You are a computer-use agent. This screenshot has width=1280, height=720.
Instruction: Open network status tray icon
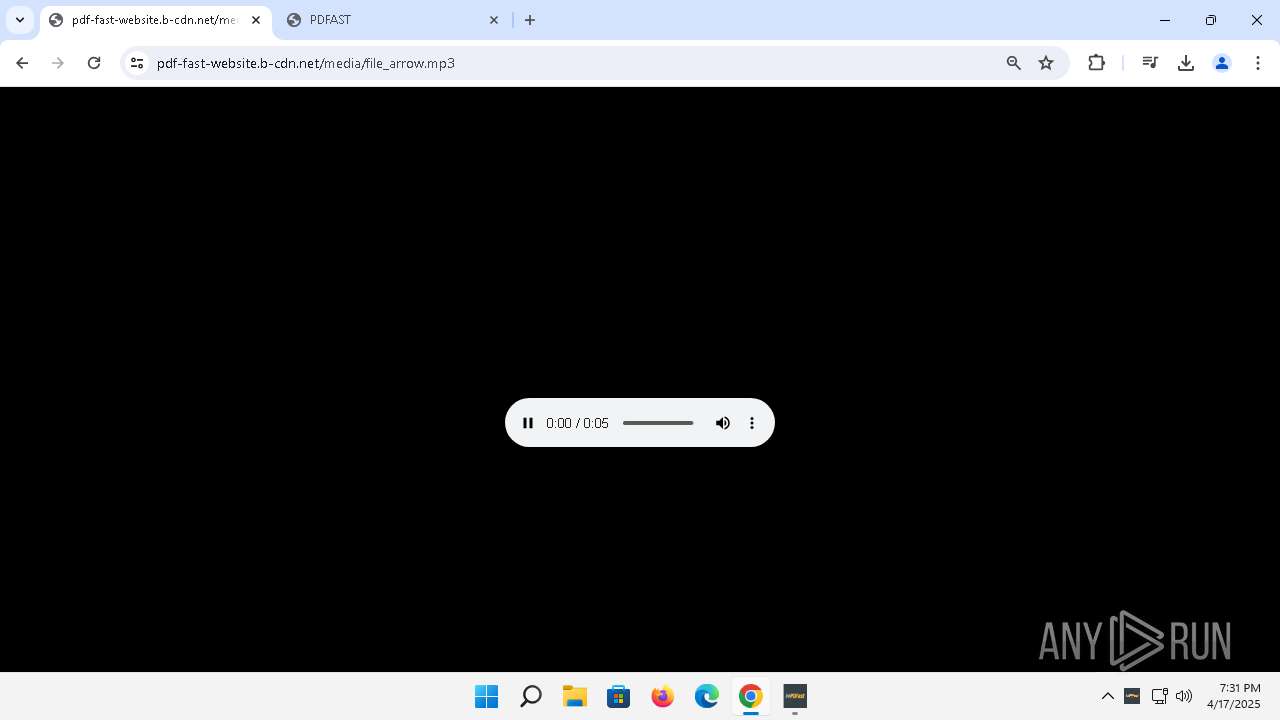1160,696
